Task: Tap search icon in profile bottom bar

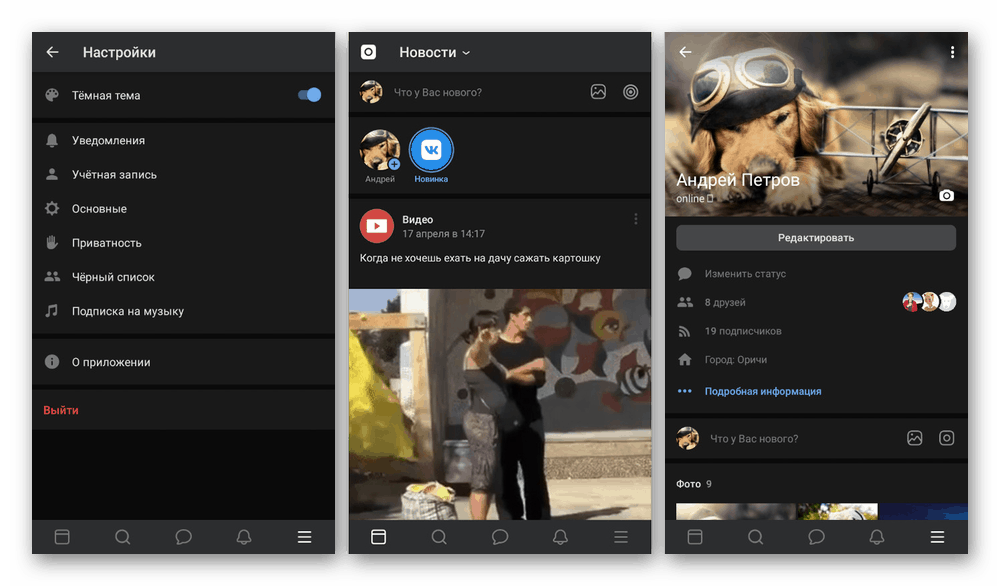Action: point(755,537)
